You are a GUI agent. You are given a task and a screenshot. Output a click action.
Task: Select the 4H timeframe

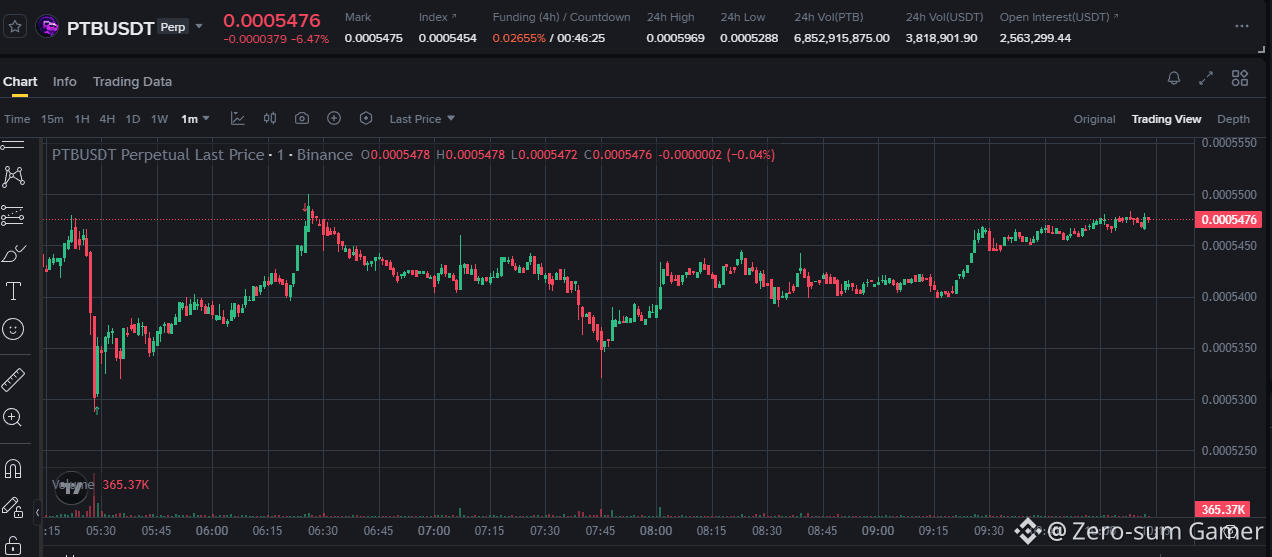click(107, 119)
